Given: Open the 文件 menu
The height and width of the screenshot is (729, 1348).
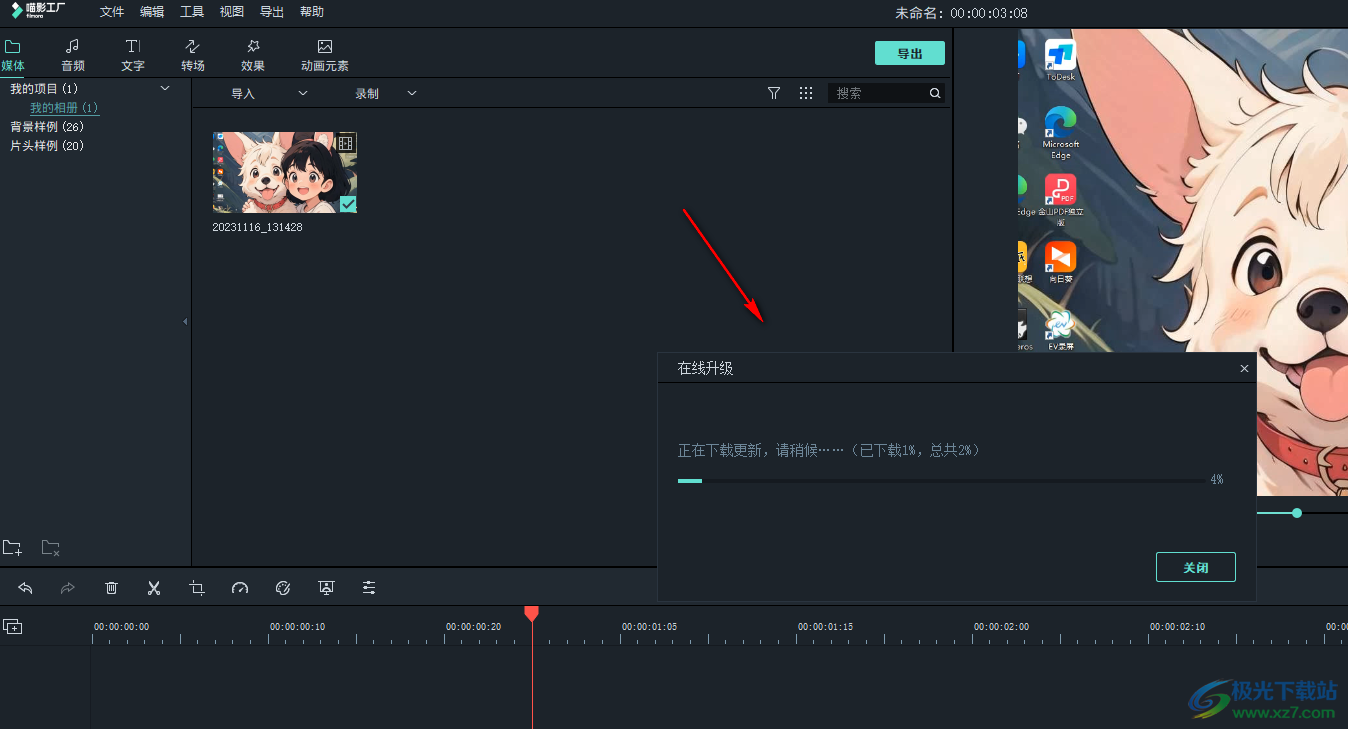Looking at the screenshot, I should [x=112, y=12].
